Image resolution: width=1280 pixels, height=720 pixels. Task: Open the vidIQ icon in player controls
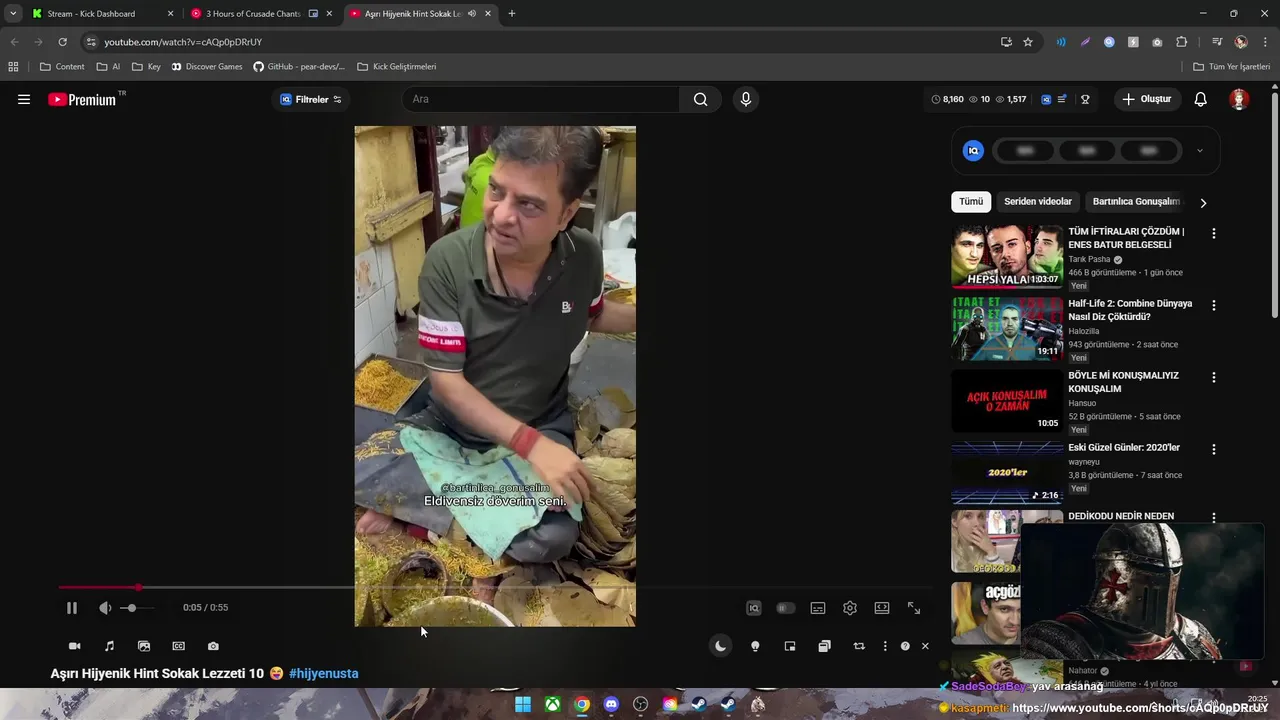tap(754, 608)
